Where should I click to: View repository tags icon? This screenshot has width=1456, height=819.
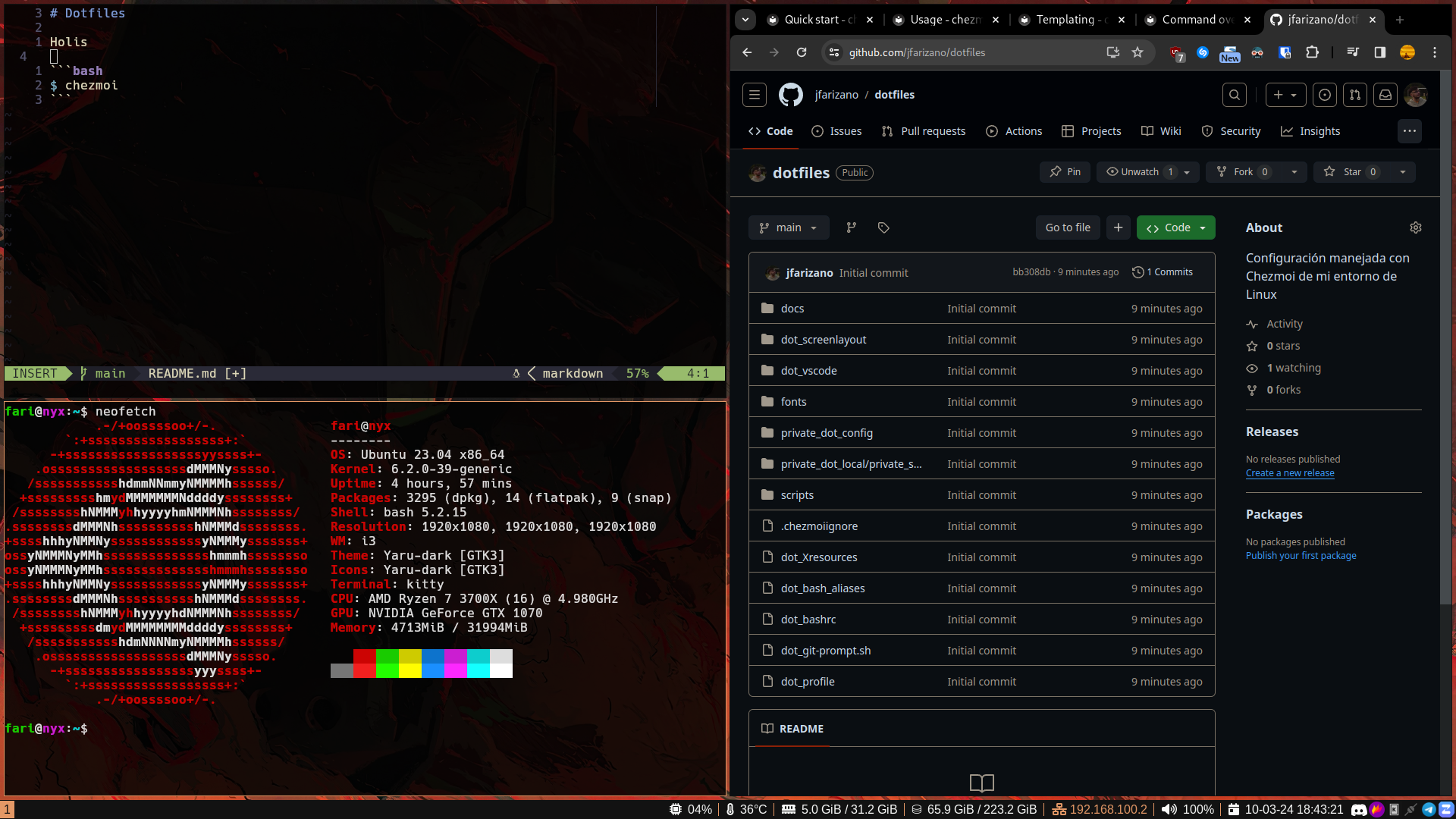[883, 227]
